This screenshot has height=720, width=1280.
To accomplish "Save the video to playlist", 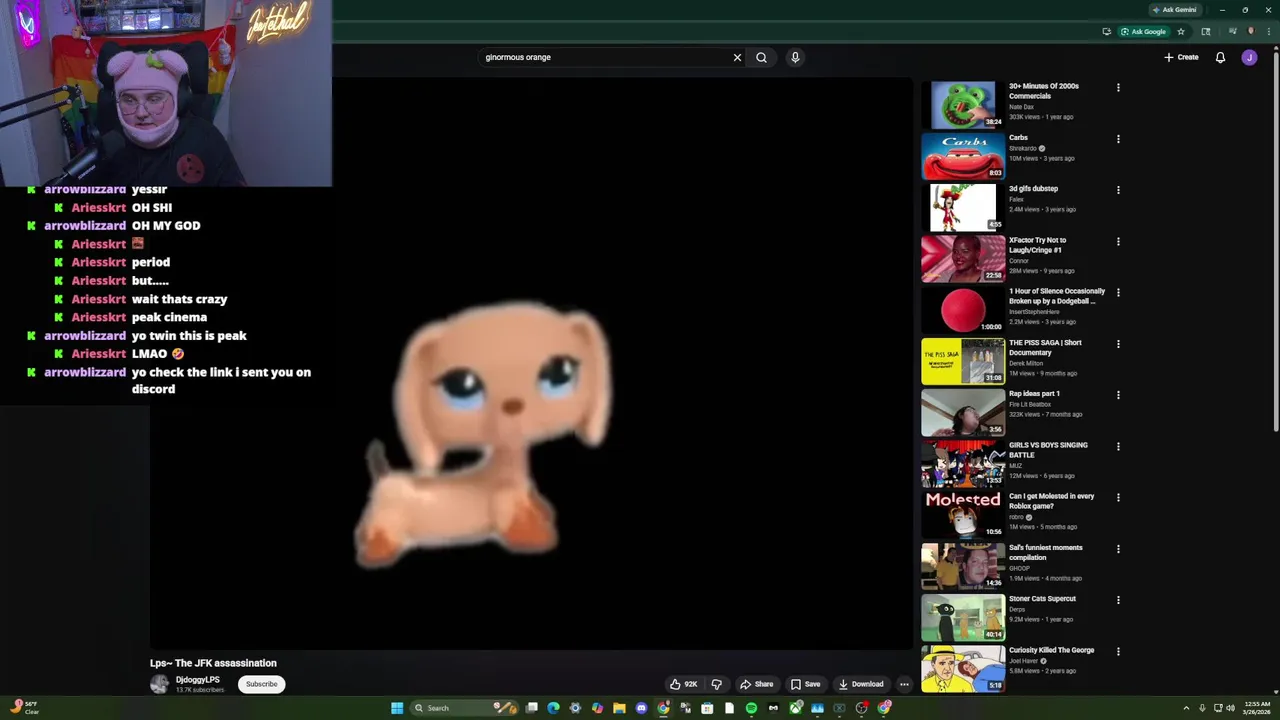I will (805, 684).
